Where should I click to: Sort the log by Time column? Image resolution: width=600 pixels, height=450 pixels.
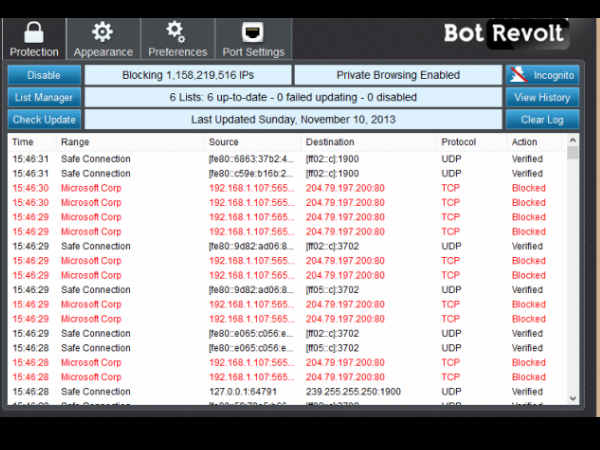pyautogui.click(x=23, y=142)
